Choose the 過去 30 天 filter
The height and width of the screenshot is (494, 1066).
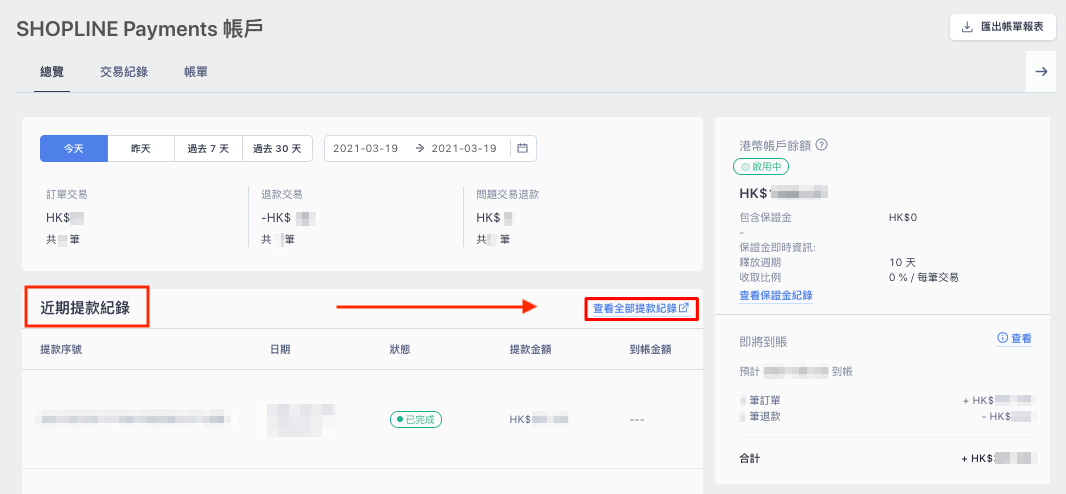coord(277,148)
